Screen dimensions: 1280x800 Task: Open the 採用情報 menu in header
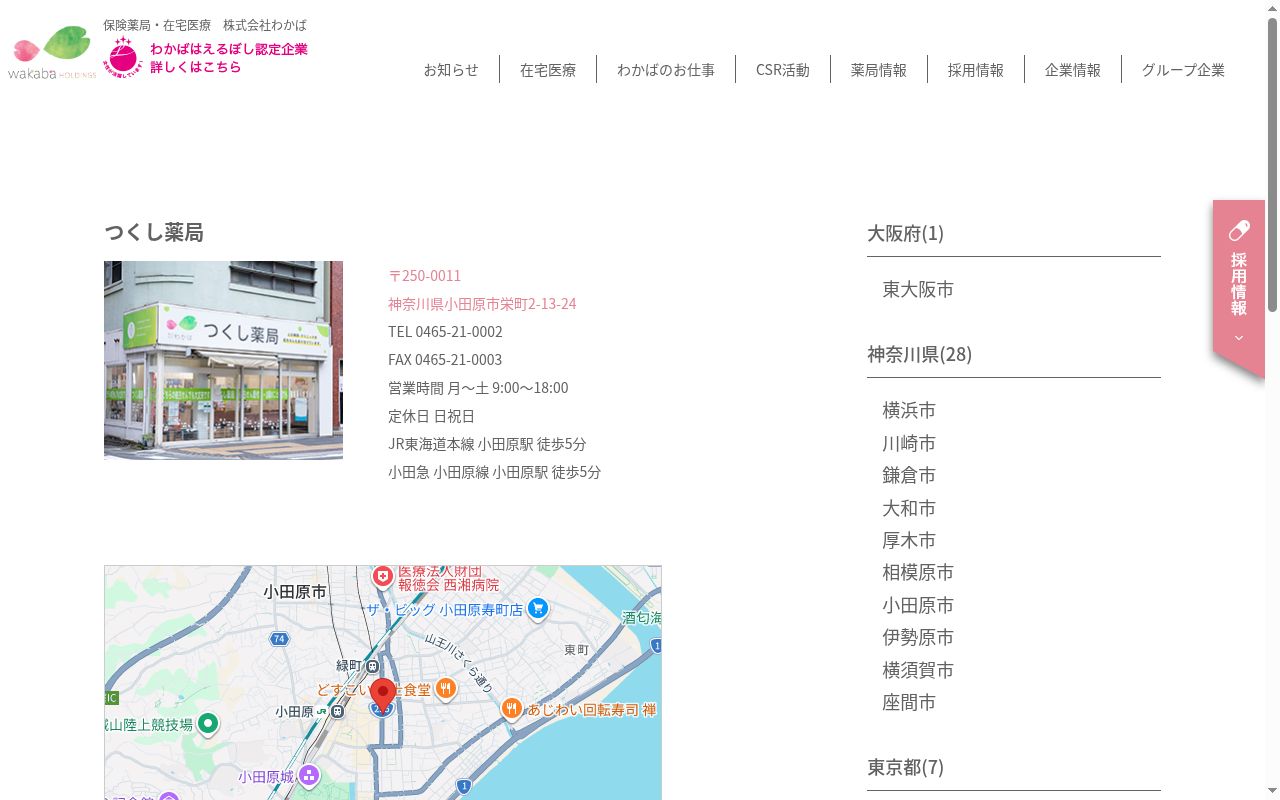pos(976,70)
